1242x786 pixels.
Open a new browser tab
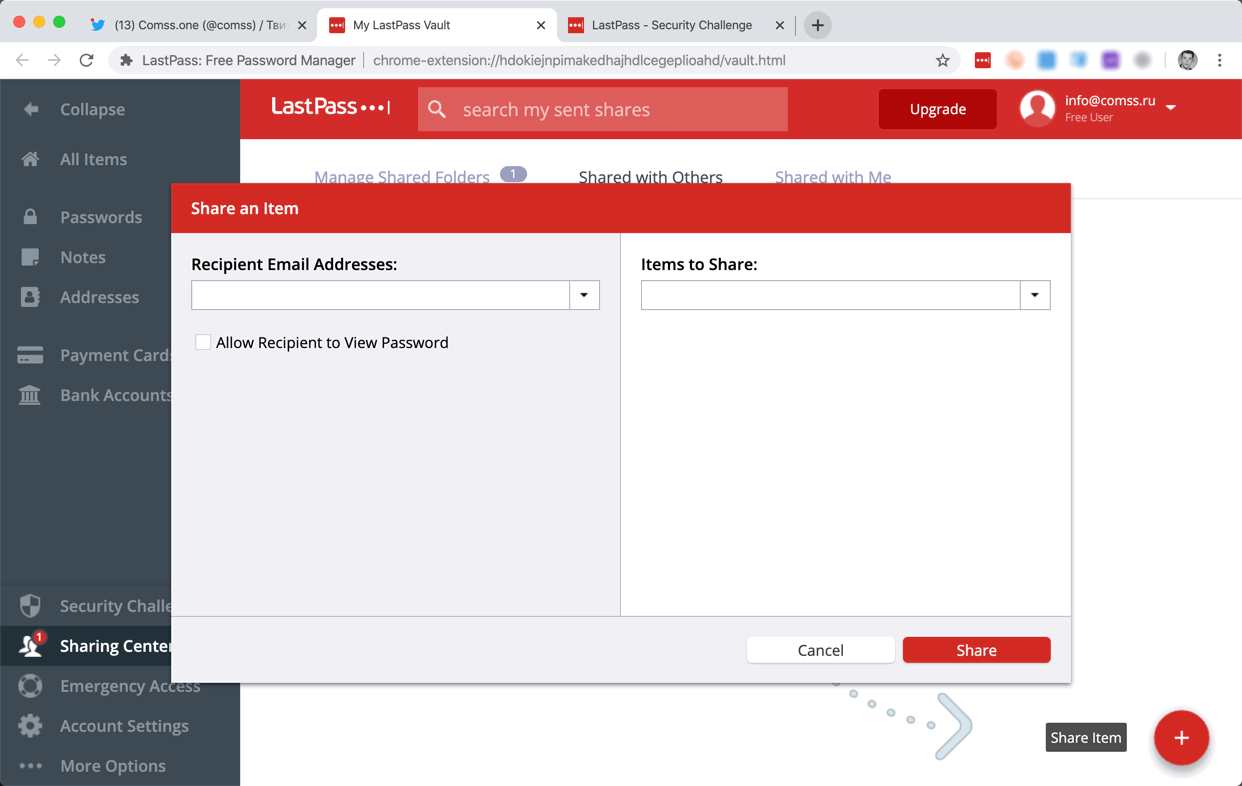(x=817, y=25)
